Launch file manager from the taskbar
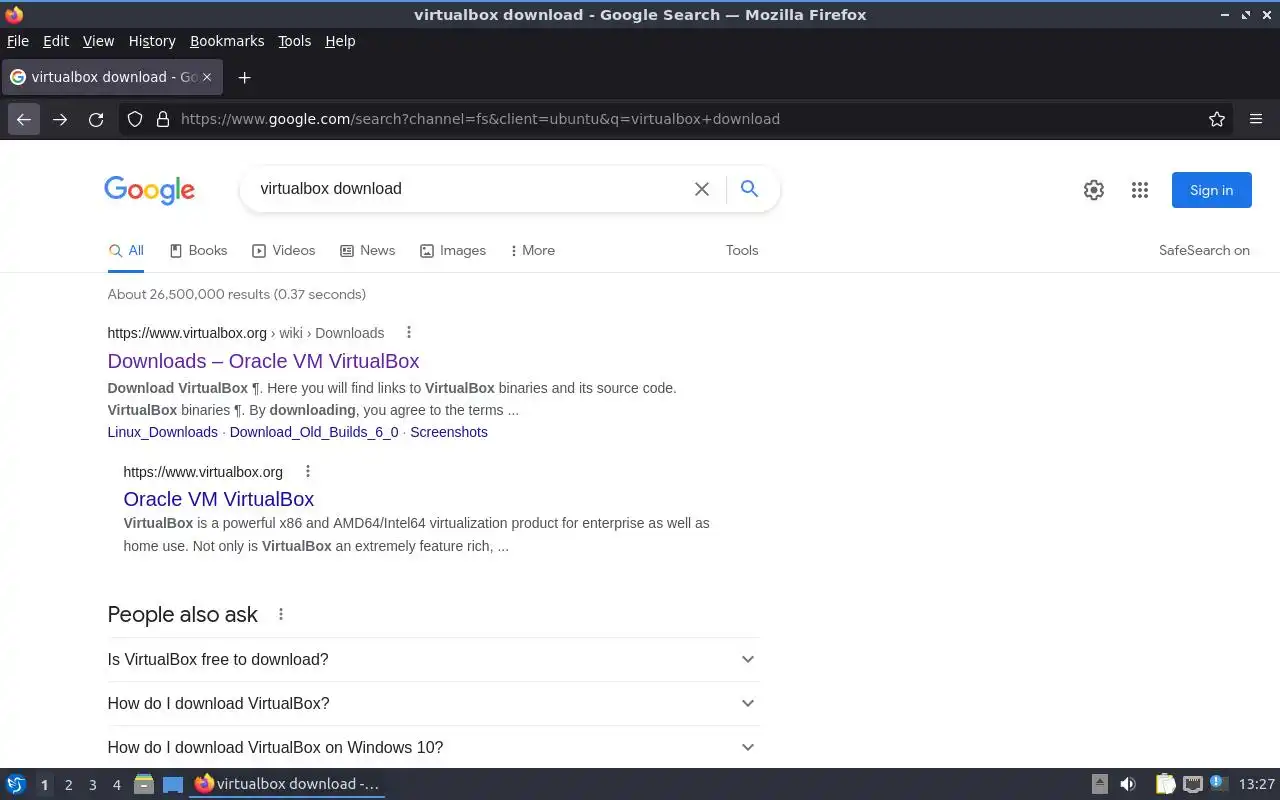 [144, 784]
